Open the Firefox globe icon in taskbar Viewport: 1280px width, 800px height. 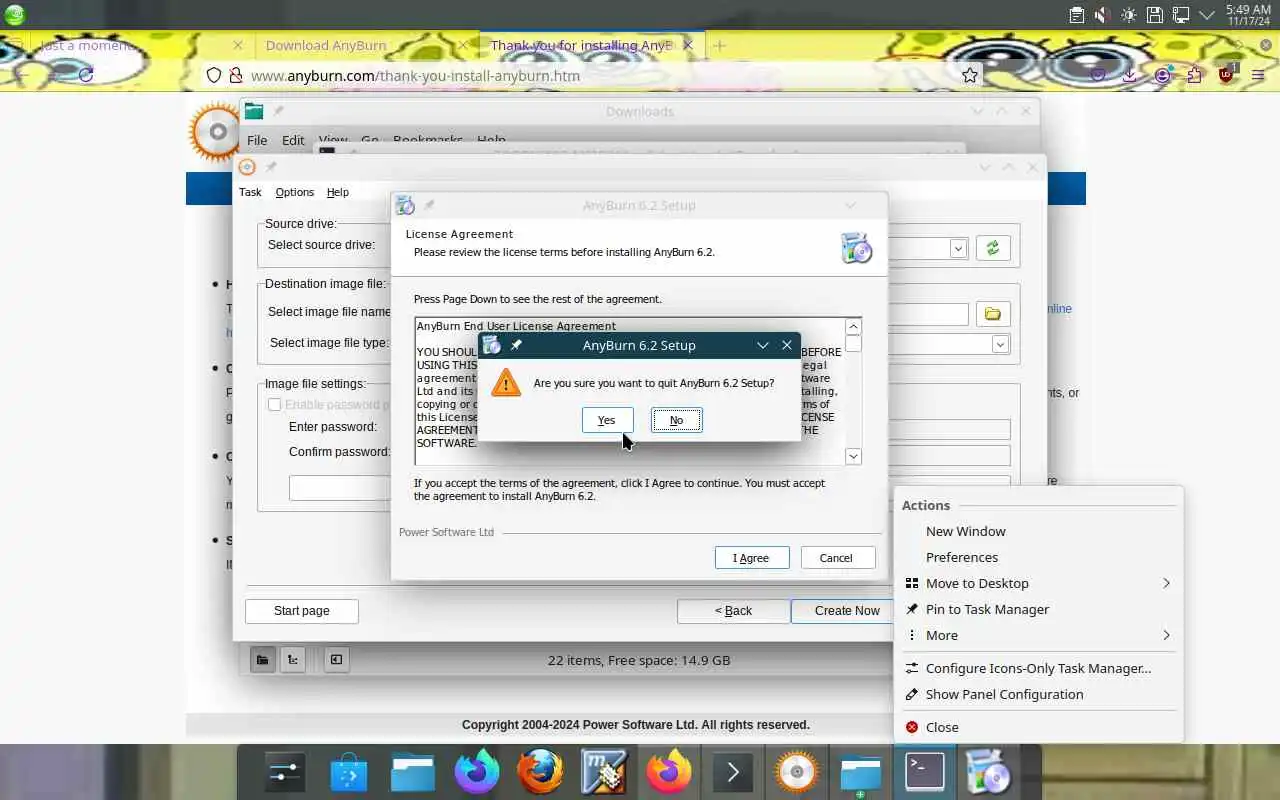pos(541,773)
